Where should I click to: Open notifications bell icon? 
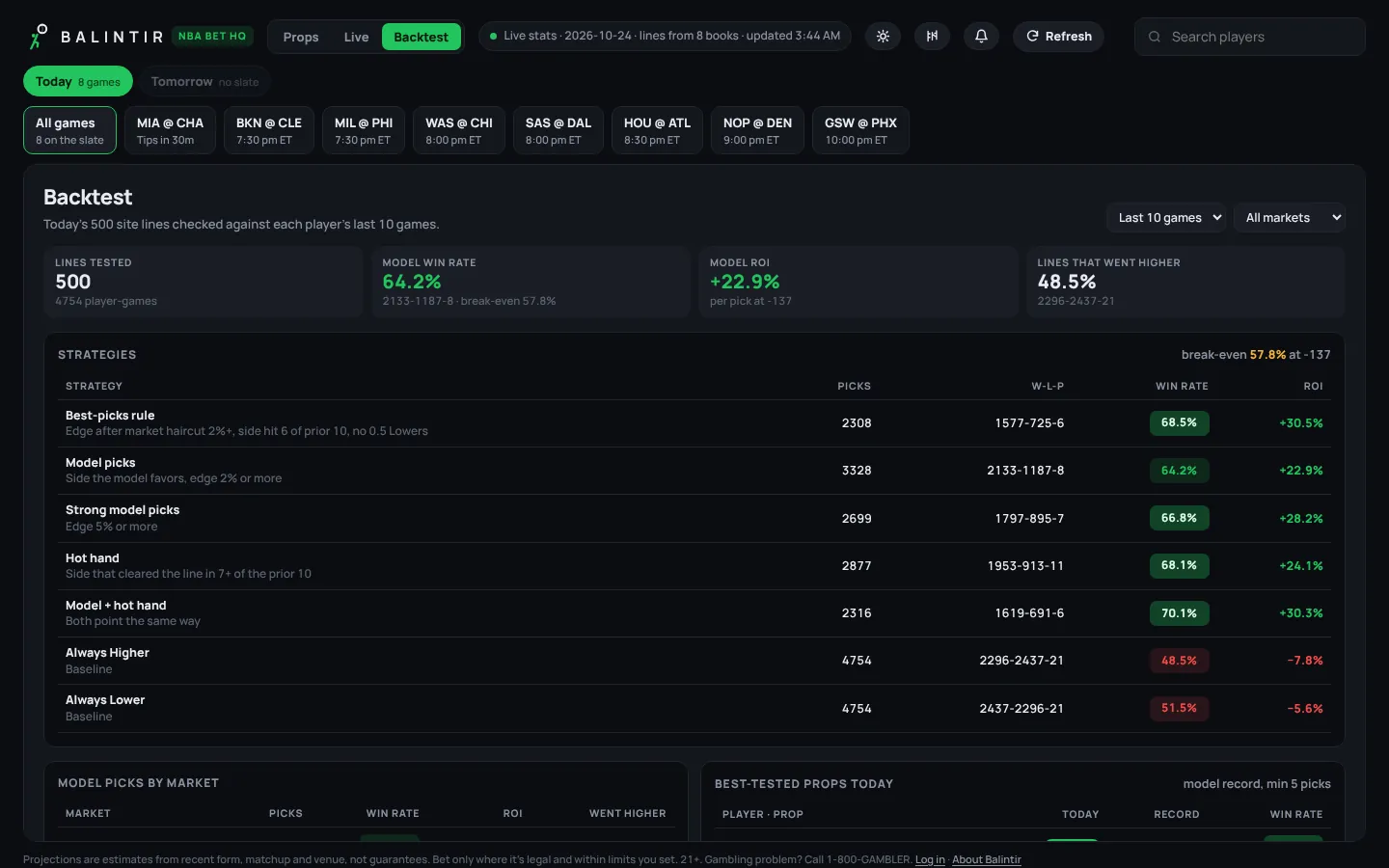pos(981,37)
